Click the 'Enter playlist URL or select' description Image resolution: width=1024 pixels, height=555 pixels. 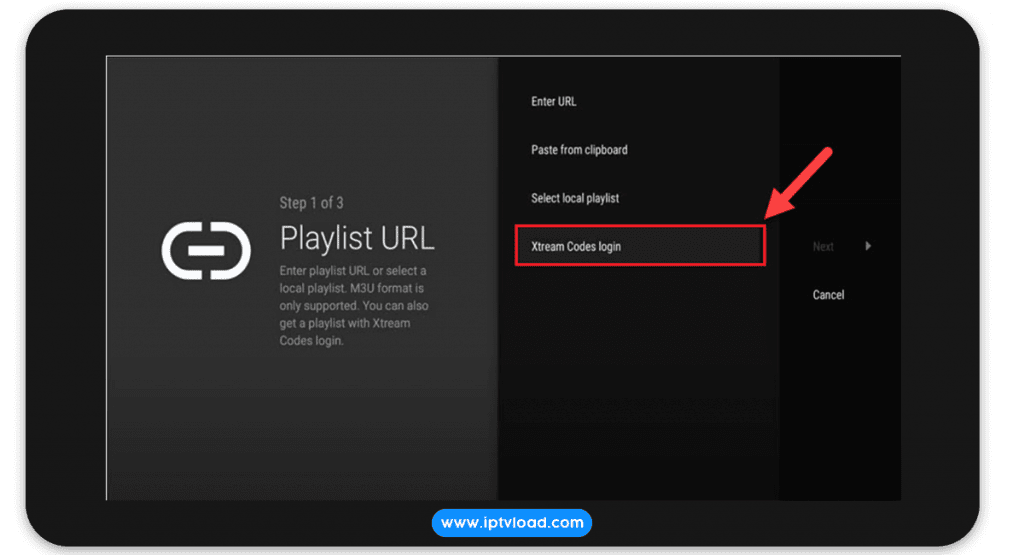pyautogui.click(x=354, y=305)
